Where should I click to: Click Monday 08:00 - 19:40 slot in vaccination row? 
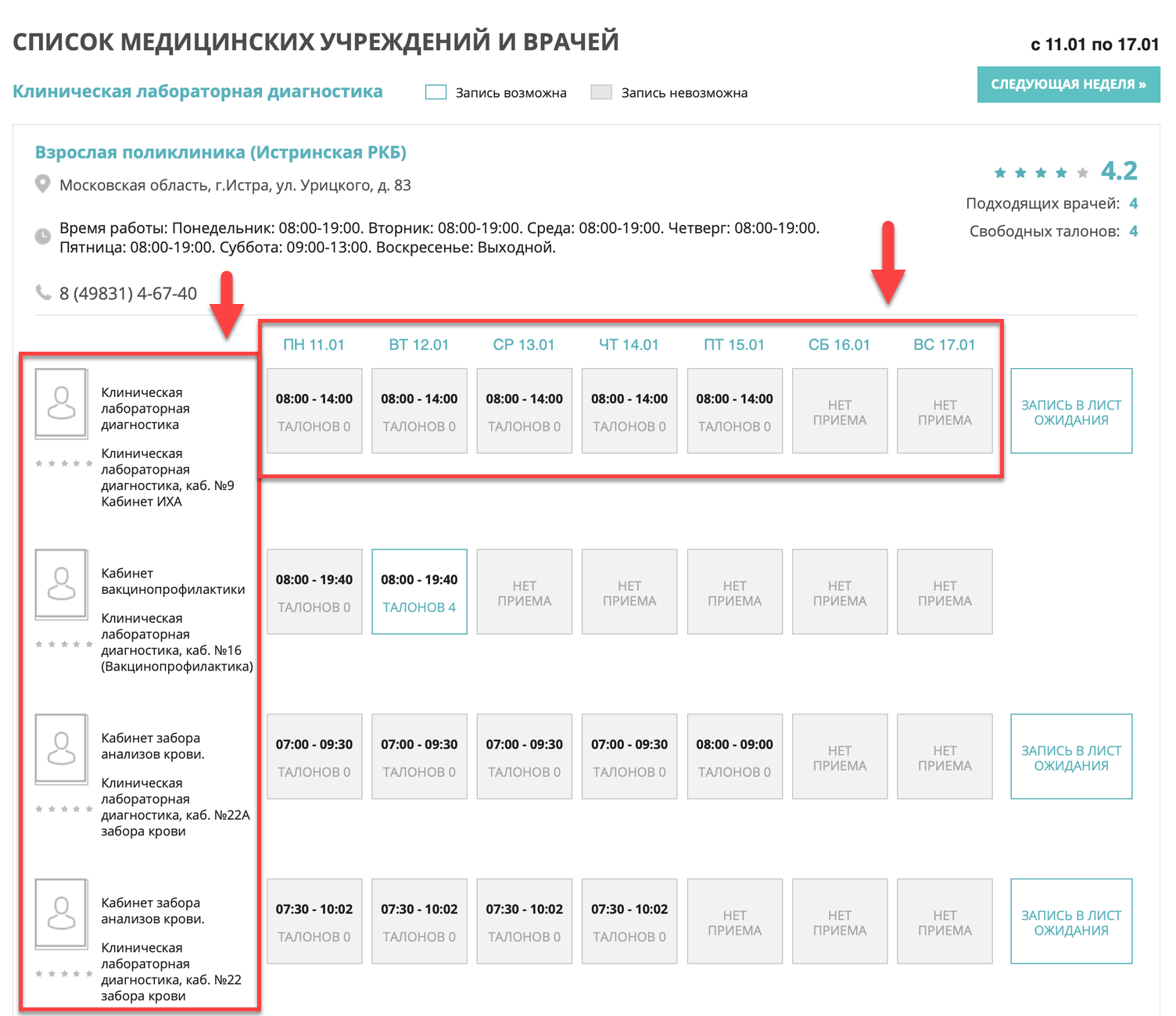pos(314,592)
